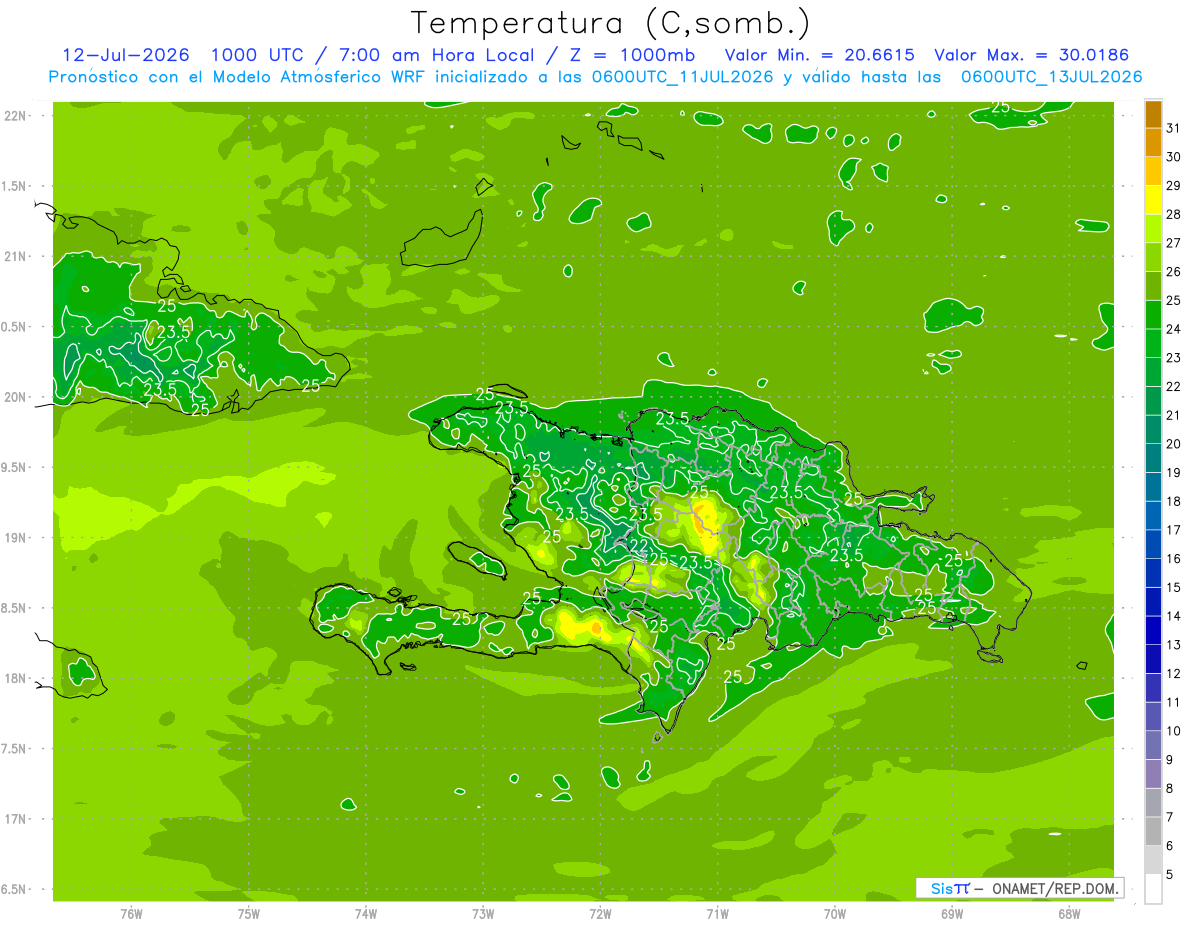The width and height of the screenshot is (1200, 927).
Task: Click the legend swatch between 24 and 25
Action: click(1153, 315)
